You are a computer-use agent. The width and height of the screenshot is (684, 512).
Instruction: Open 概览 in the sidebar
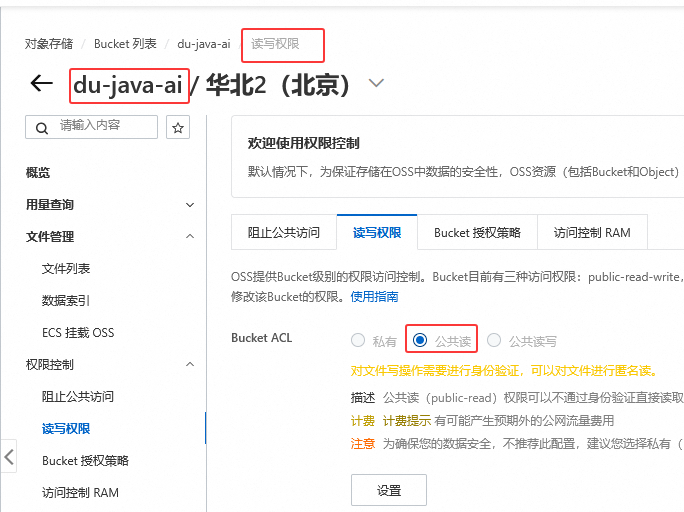tap(38, 173)
